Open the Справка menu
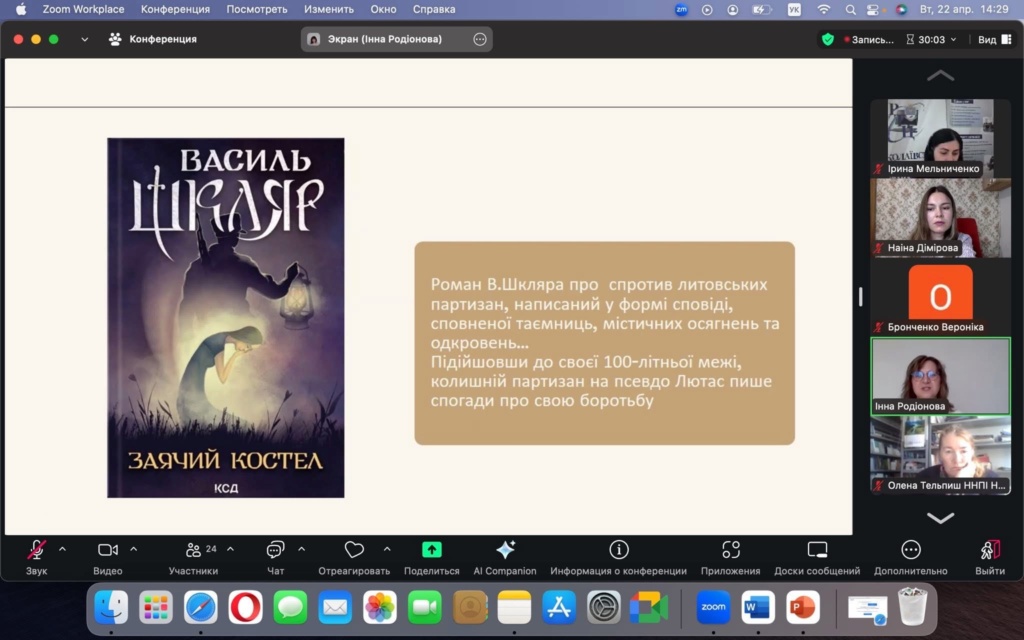Image resolution: width=1024 pixels, height=640 pixels. tap(434, 9)
